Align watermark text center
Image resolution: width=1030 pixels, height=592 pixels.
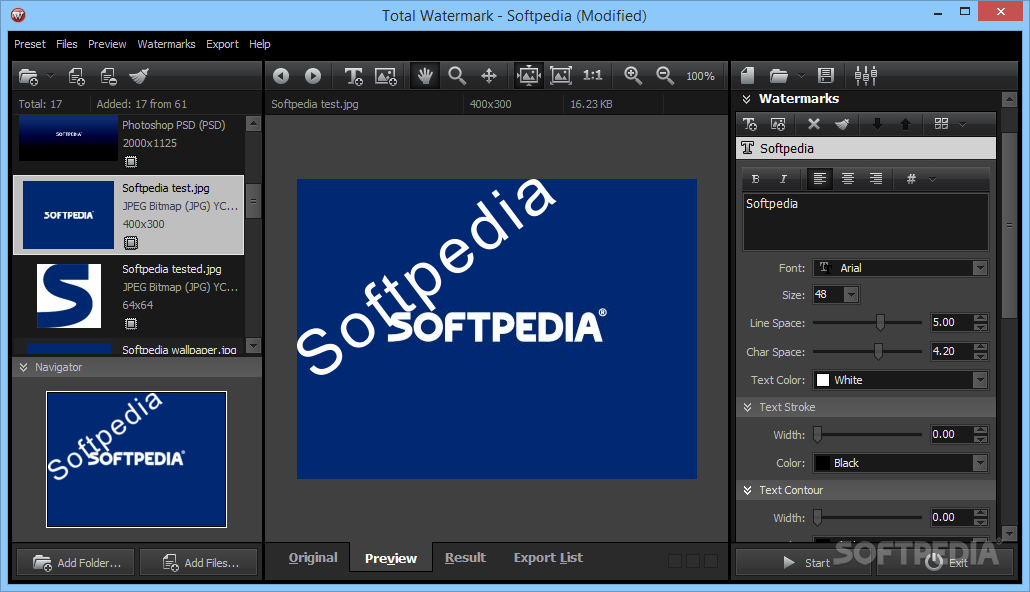click(848, 179)
